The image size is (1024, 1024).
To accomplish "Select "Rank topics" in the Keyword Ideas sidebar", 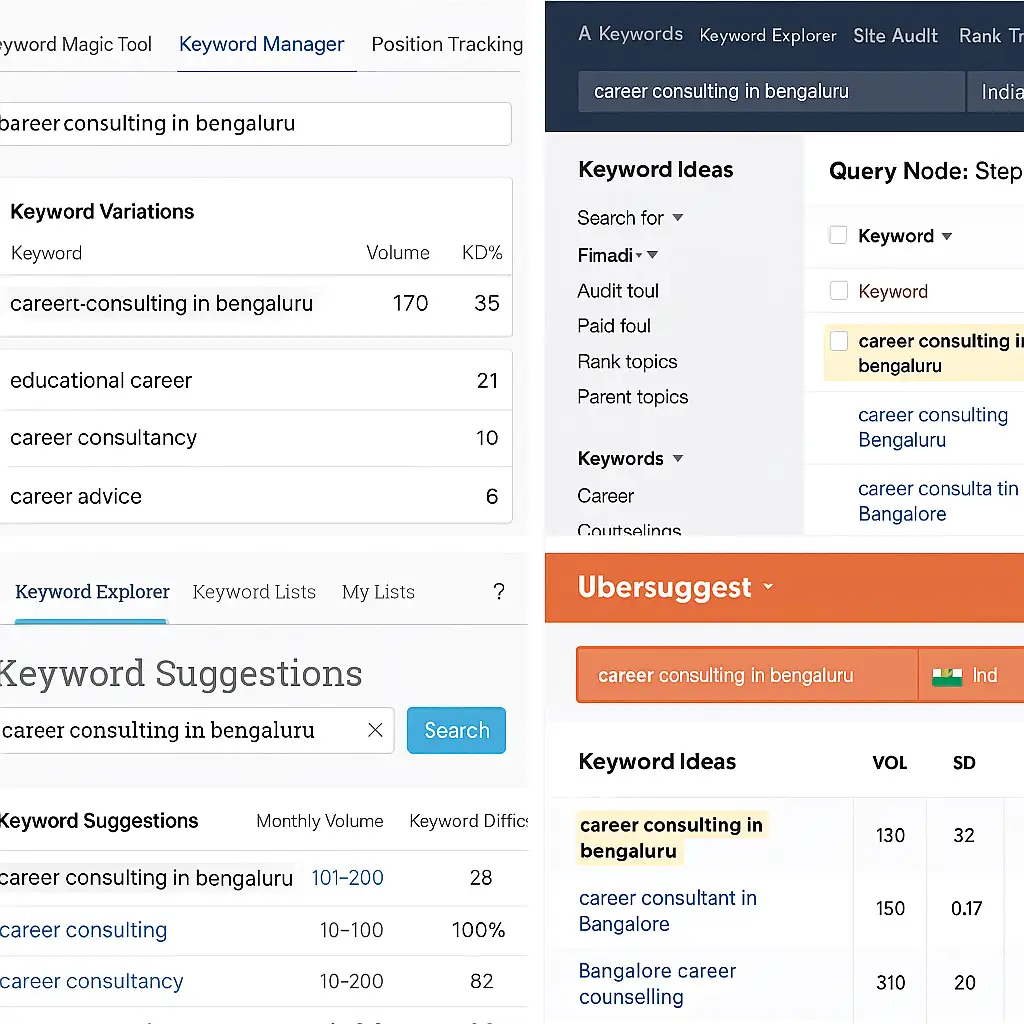I will [627, 362].
